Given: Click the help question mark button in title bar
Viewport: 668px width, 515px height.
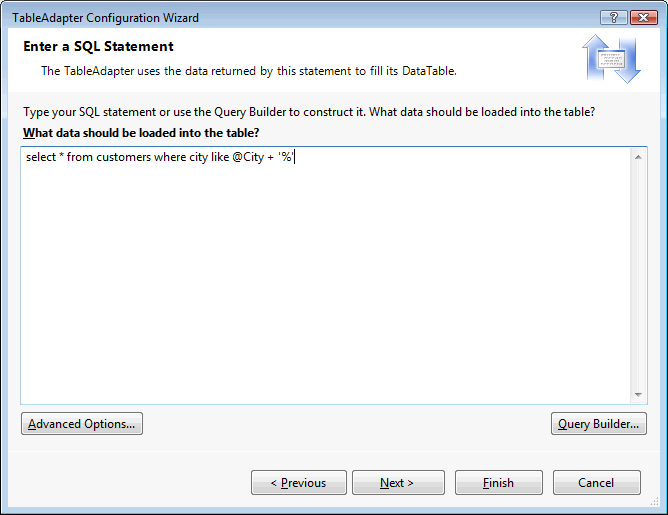Looking at the screenshot, I should pyautogui.click(x=612, y=18).
